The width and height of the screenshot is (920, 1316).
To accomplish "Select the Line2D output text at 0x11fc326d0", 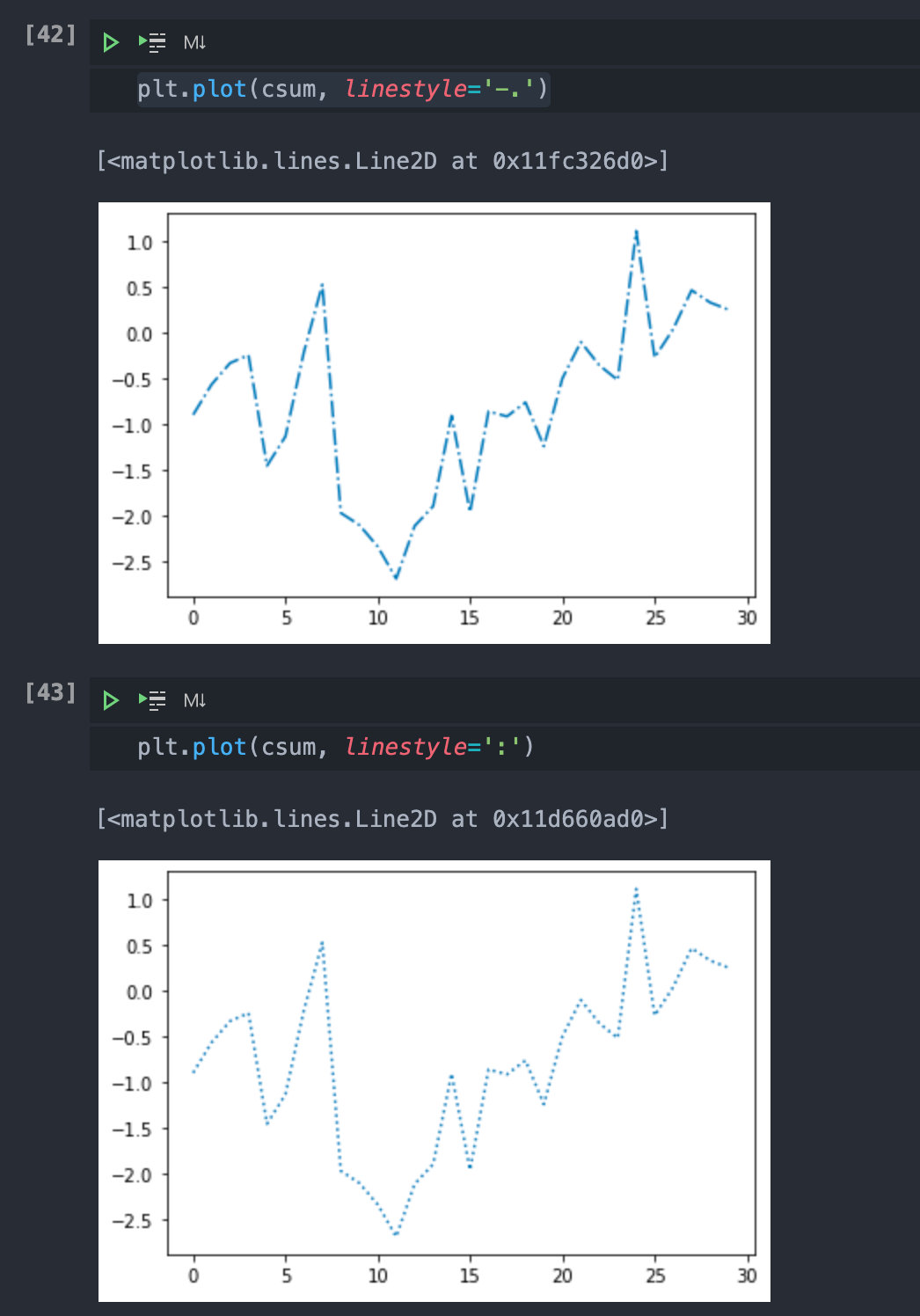I will [x=383, y=161].
